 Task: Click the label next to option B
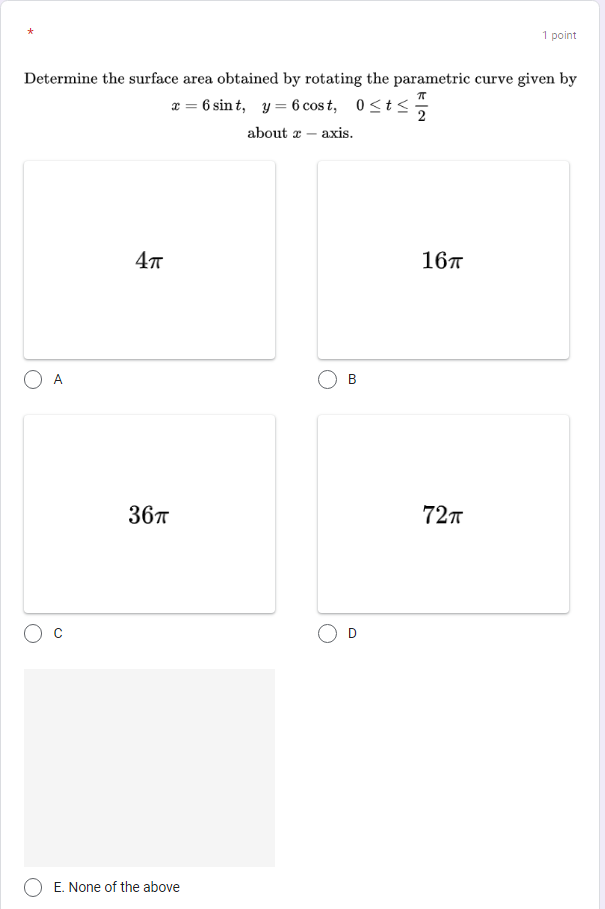point(351,379)
